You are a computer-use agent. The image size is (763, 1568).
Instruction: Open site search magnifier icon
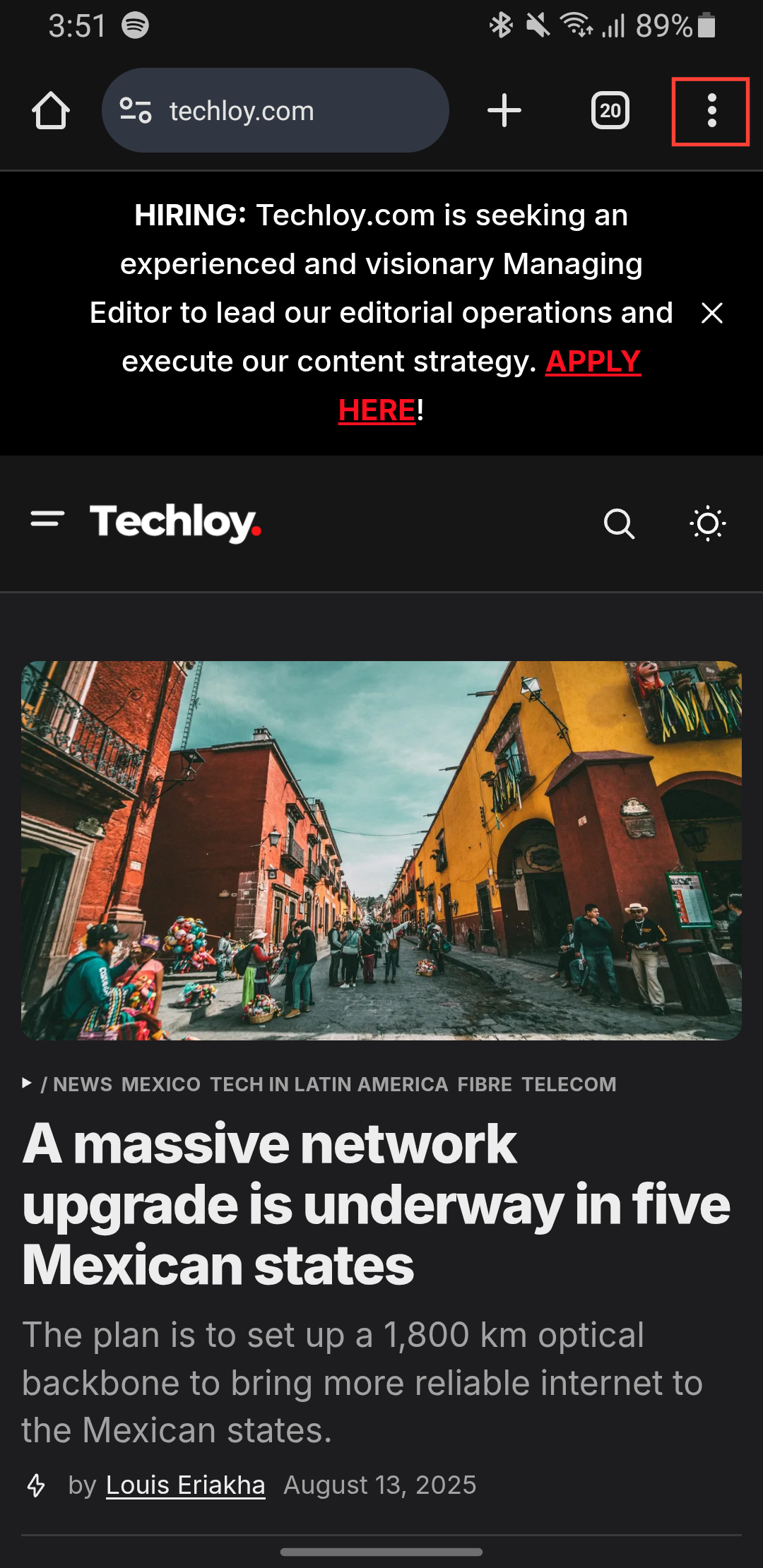[620, 523]
